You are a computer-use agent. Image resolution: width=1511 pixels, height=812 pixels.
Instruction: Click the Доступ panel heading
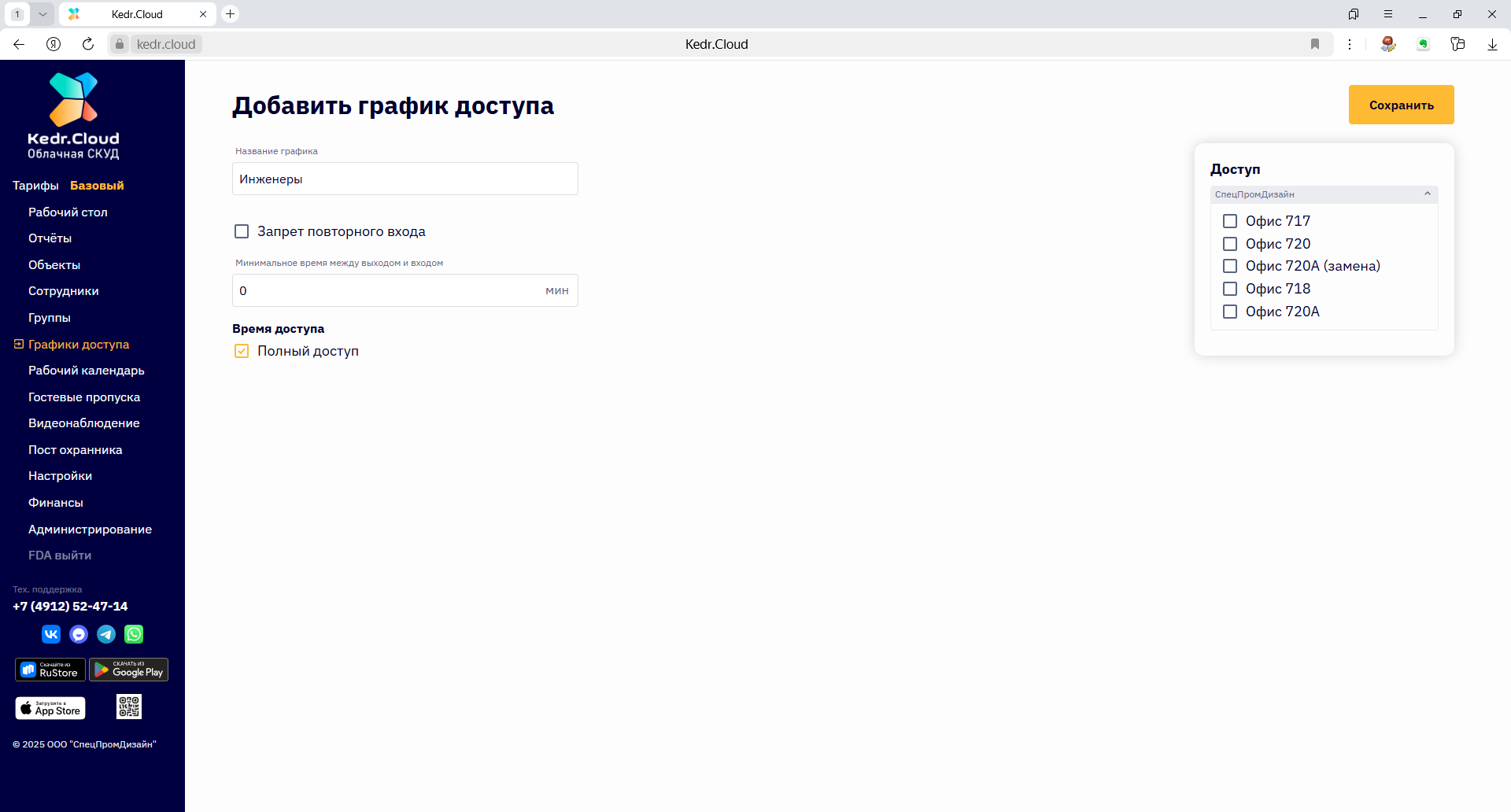[1235, 169]
